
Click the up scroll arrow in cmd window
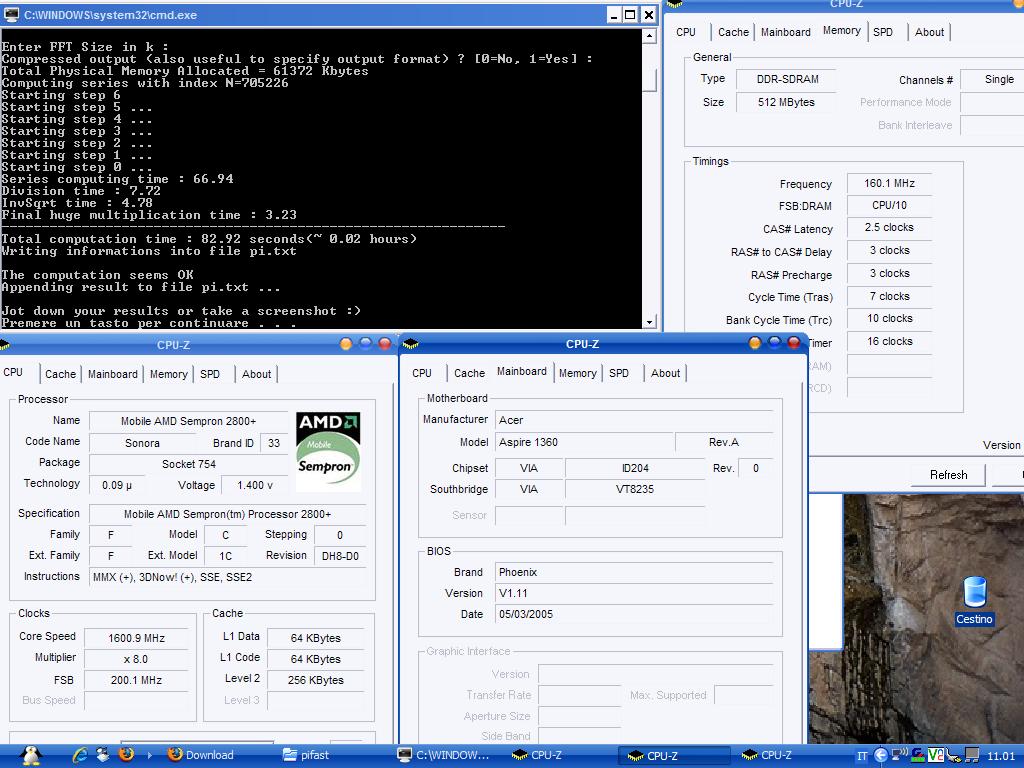pos(648,36)
